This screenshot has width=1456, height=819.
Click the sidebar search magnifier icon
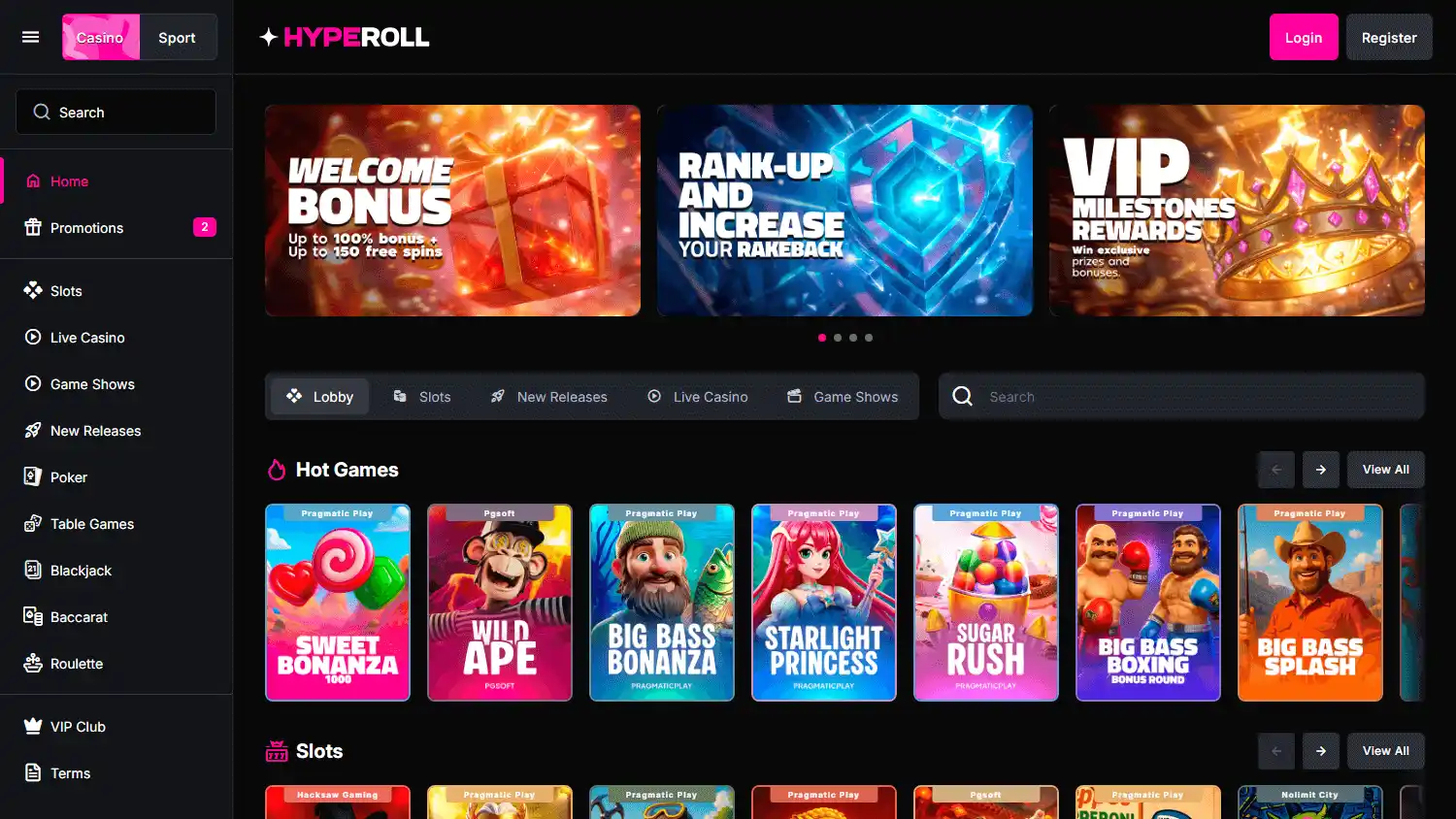pyautogui.click(x=42, y=112)
